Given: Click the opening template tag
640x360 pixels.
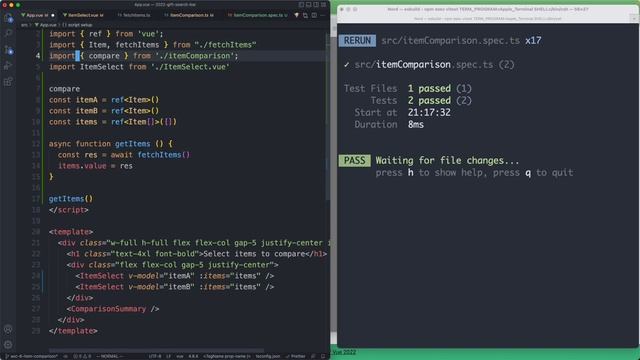Looking at the screenshot, I should tap(71, 232).
